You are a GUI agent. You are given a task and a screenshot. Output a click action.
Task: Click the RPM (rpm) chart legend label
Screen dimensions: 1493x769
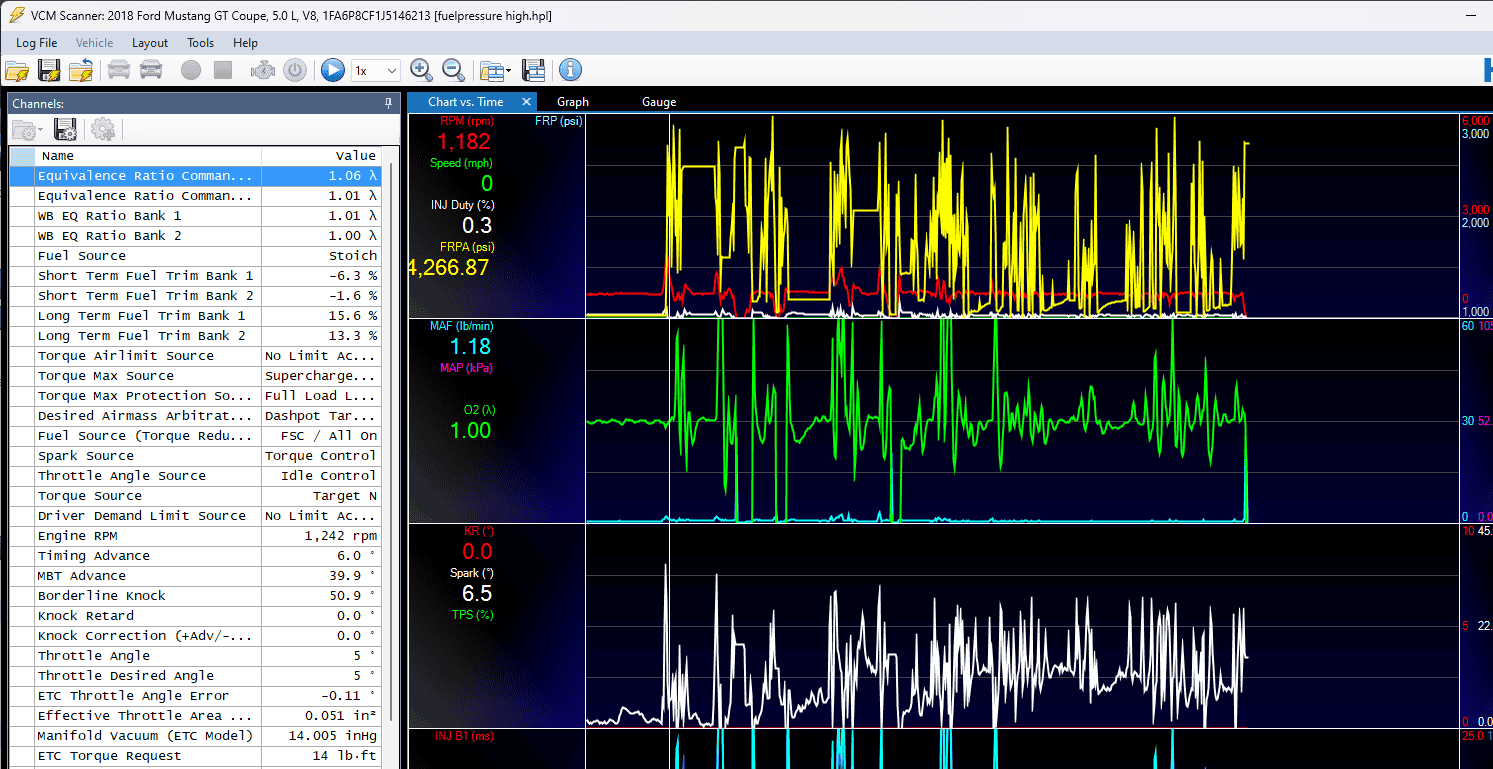point(467,121)
